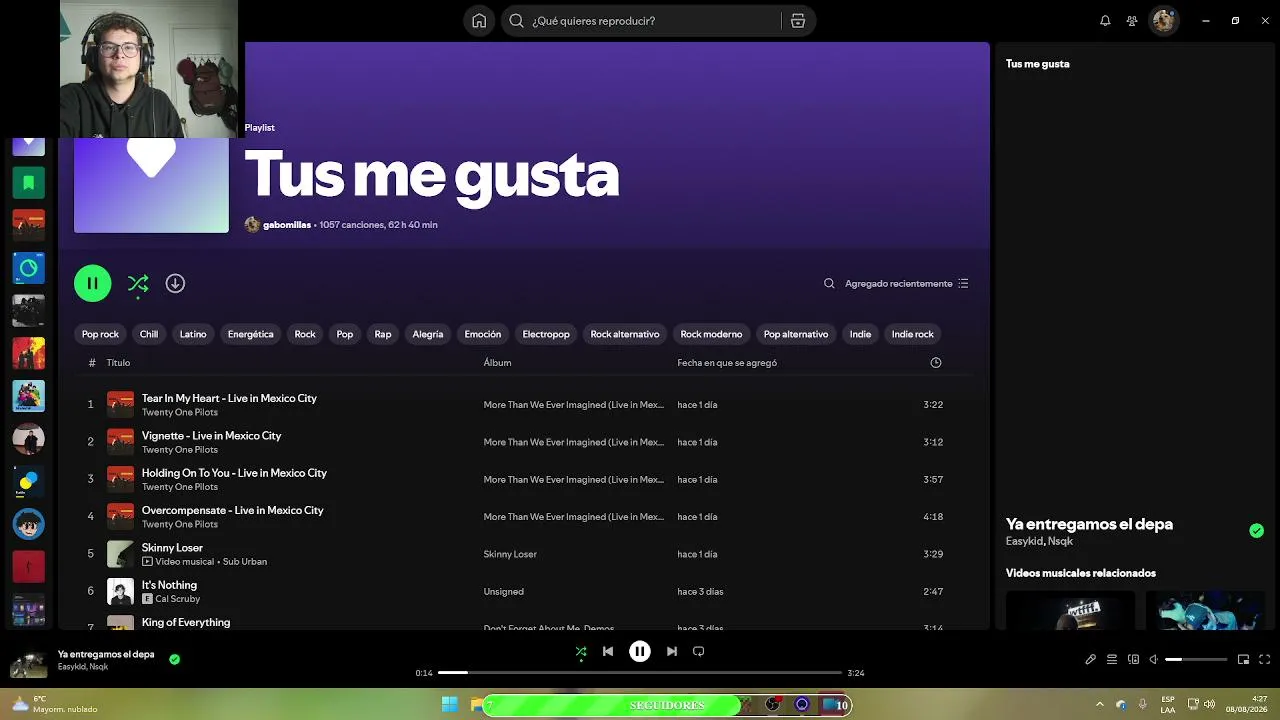Select the Holding On To You track title
The image size is (1280, 720).
tap(234, 473)
